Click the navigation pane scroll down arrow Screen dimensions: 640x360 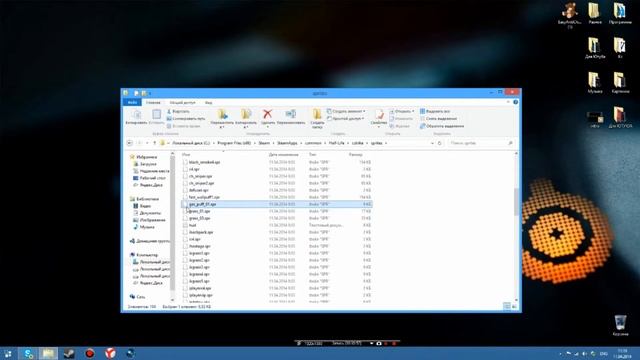172,300
